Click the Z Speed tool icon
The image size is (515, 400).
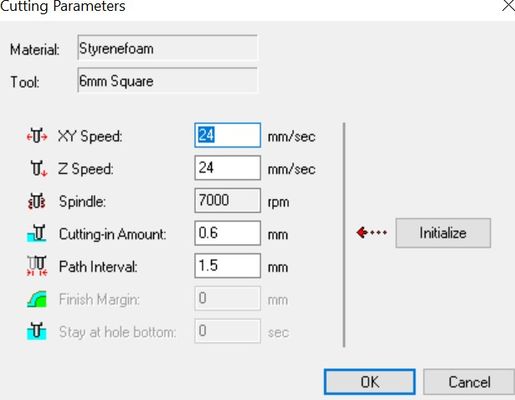point(39,168)
